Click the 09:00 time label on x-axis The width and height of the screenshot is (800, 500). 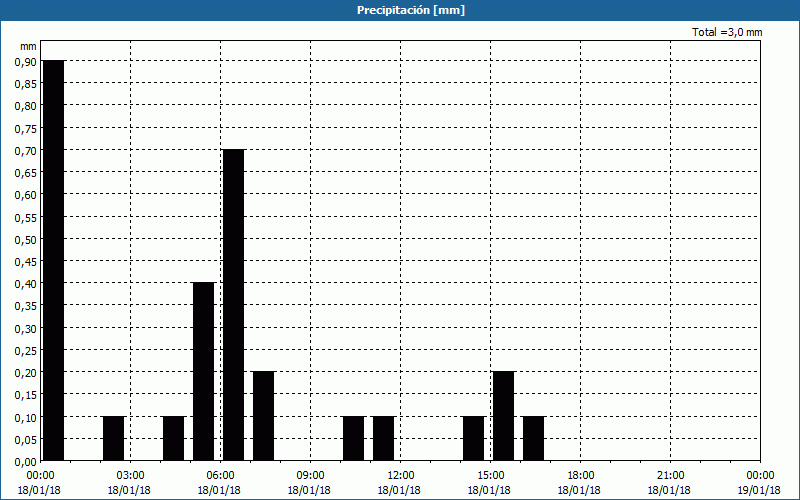pyautogui.click(x=310, y=476)
